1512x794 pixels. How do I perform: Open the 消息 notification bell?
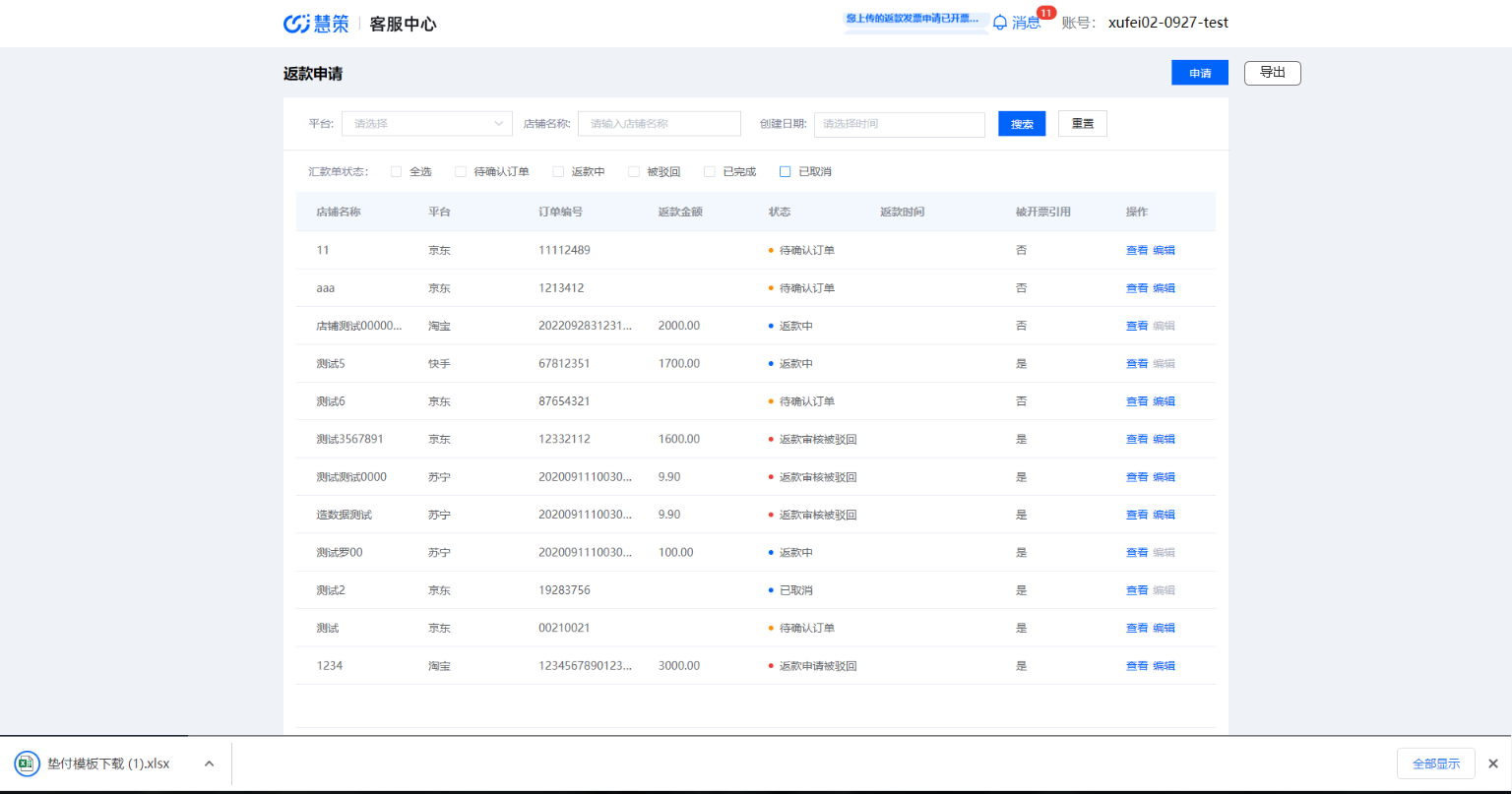(x=1000, y=22)
